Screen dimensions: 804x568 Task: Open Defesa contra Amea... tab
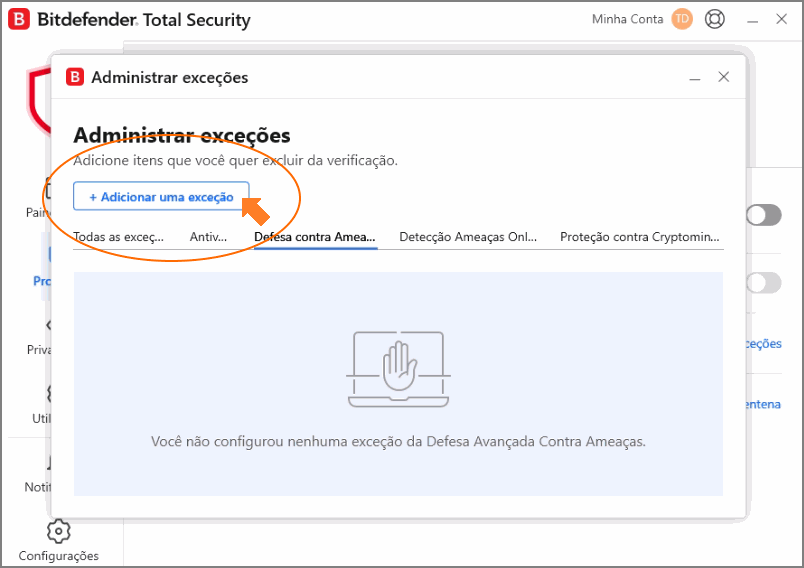click(x=315, y=237)
